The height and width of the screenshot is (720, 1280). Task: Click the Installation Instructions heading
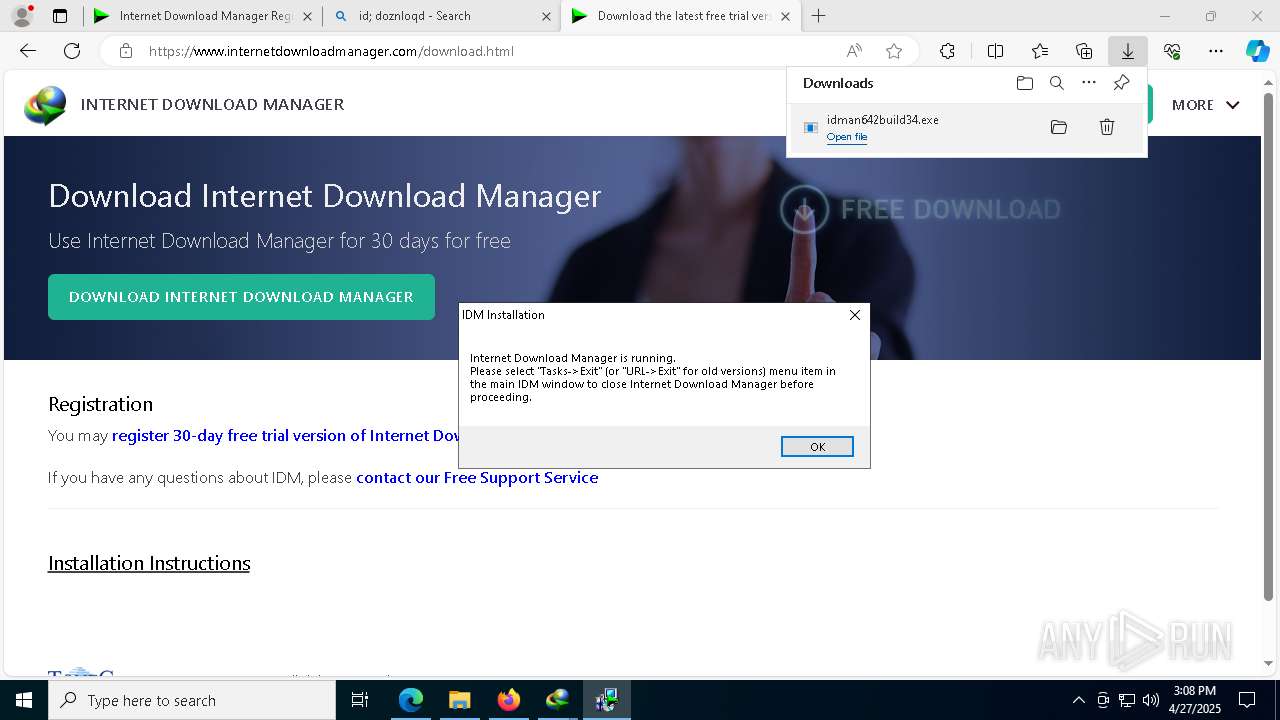(149, 563)
